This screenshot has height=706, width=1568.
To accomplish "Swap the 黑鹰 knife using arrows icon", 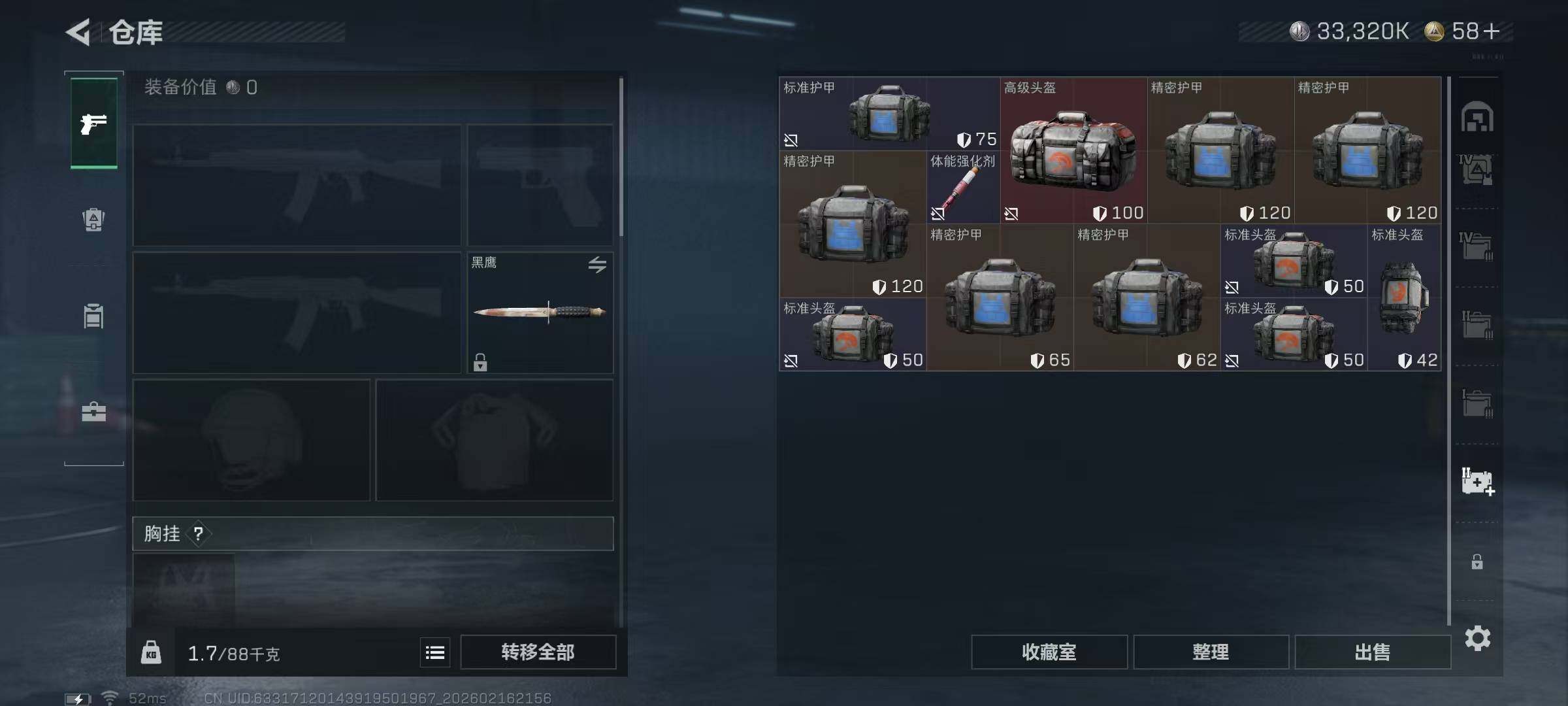I will 597,265.
